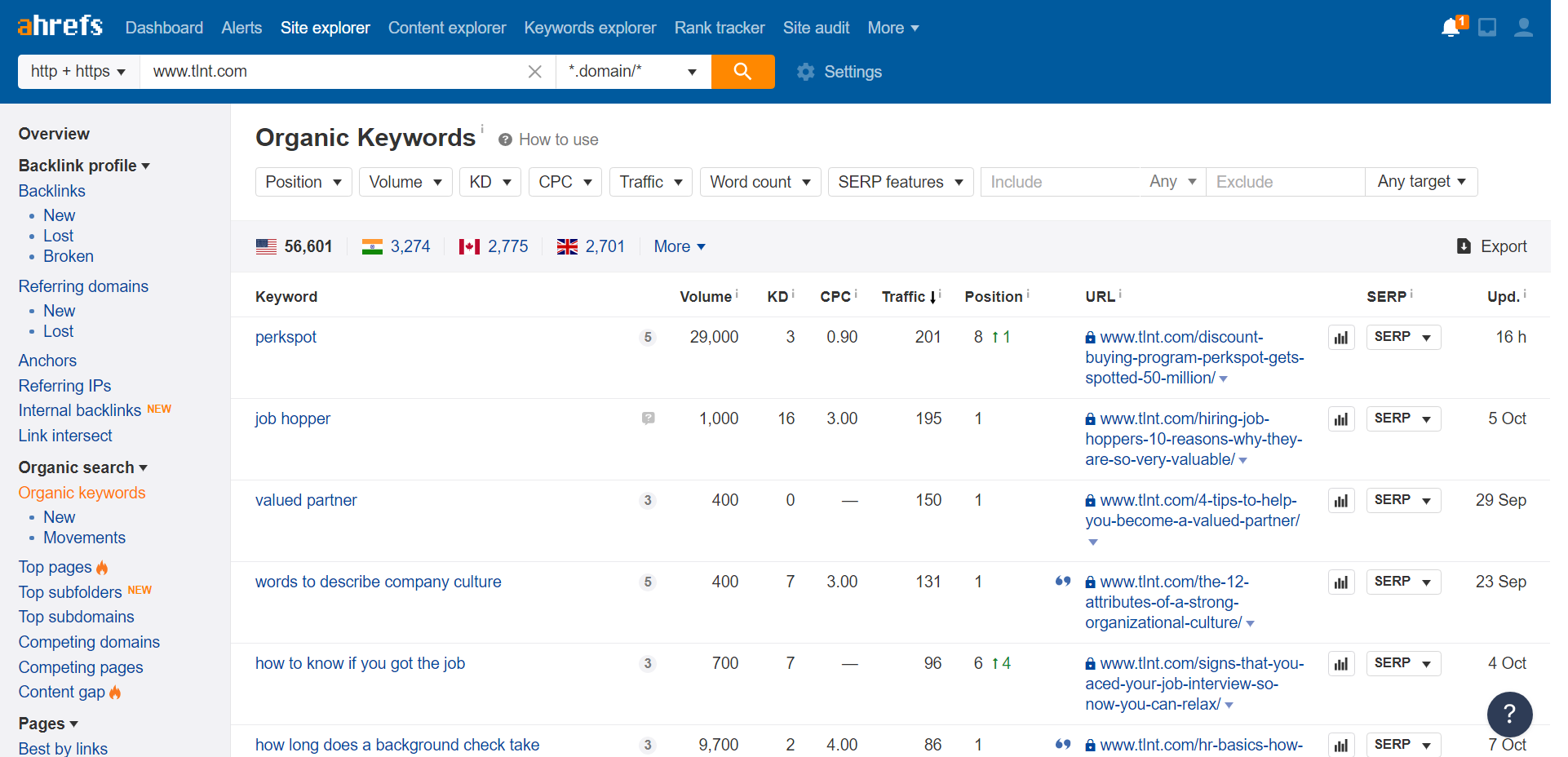This screenshot has height=757, width=1568.
Task: Open Alerts in top nav
Action: [x=241, y=28]
